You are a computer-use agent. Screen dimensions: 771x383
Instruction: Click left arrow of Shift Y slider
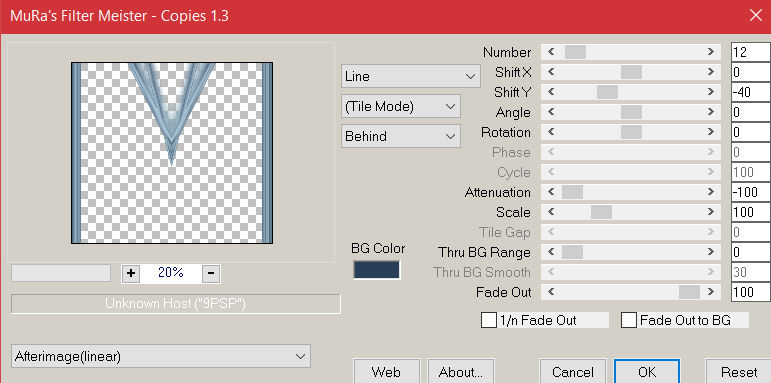(x=551, y=92)
